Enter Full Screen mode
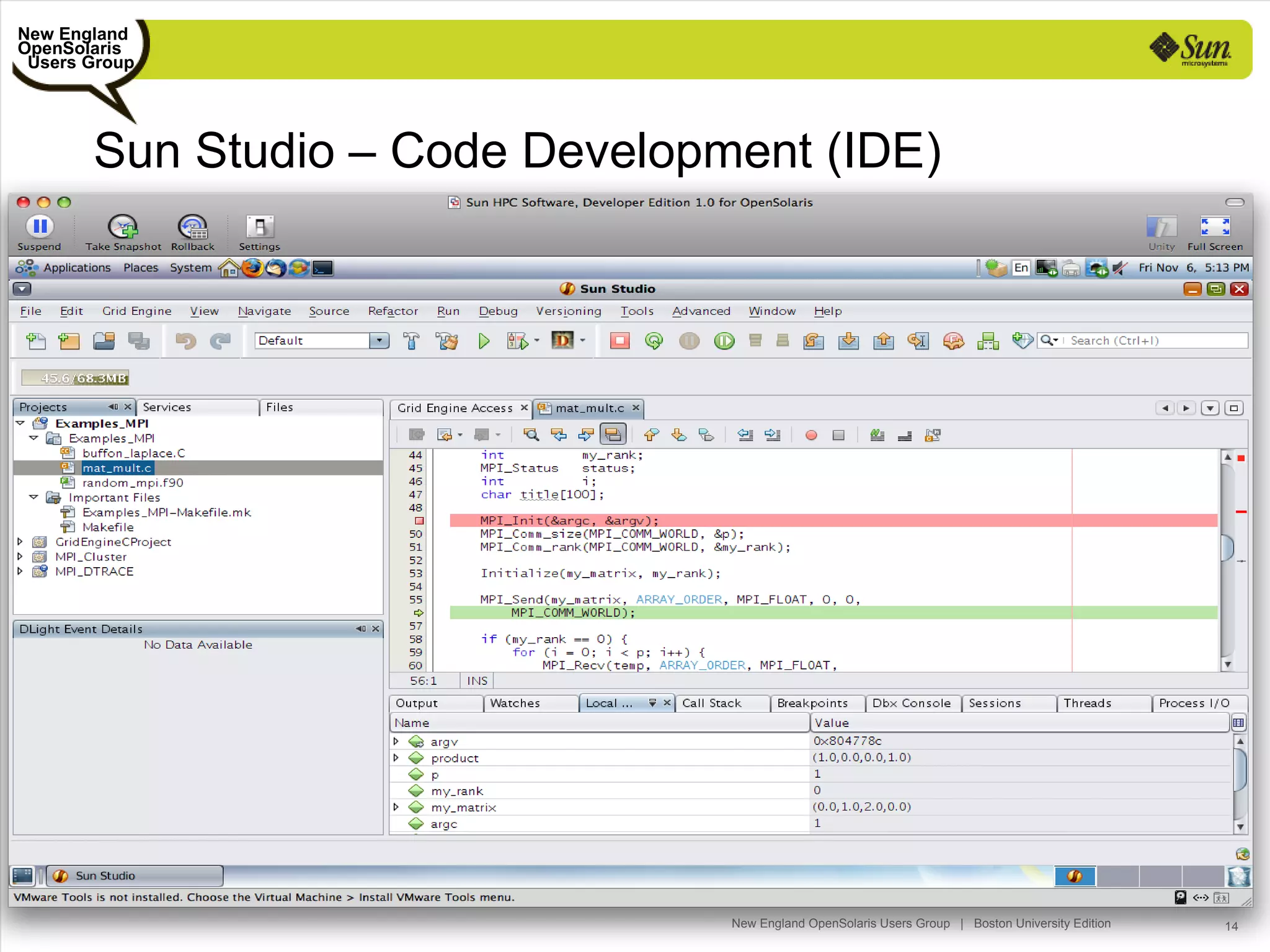Screen dimensions: 1270x952 coord(1215,226)
